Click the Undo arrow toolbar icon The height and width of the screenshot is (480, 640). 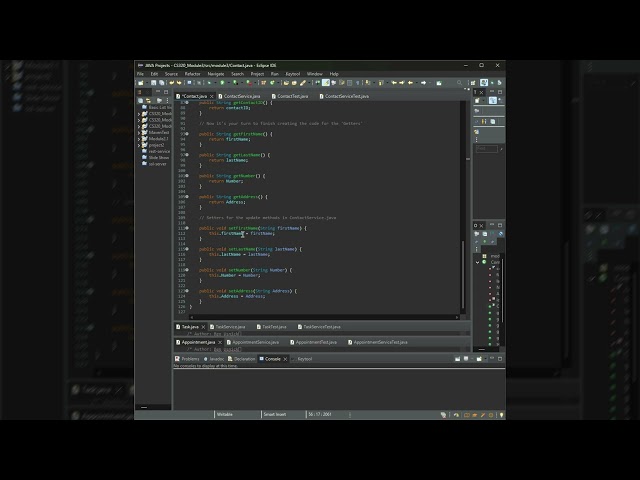[171, 82]
